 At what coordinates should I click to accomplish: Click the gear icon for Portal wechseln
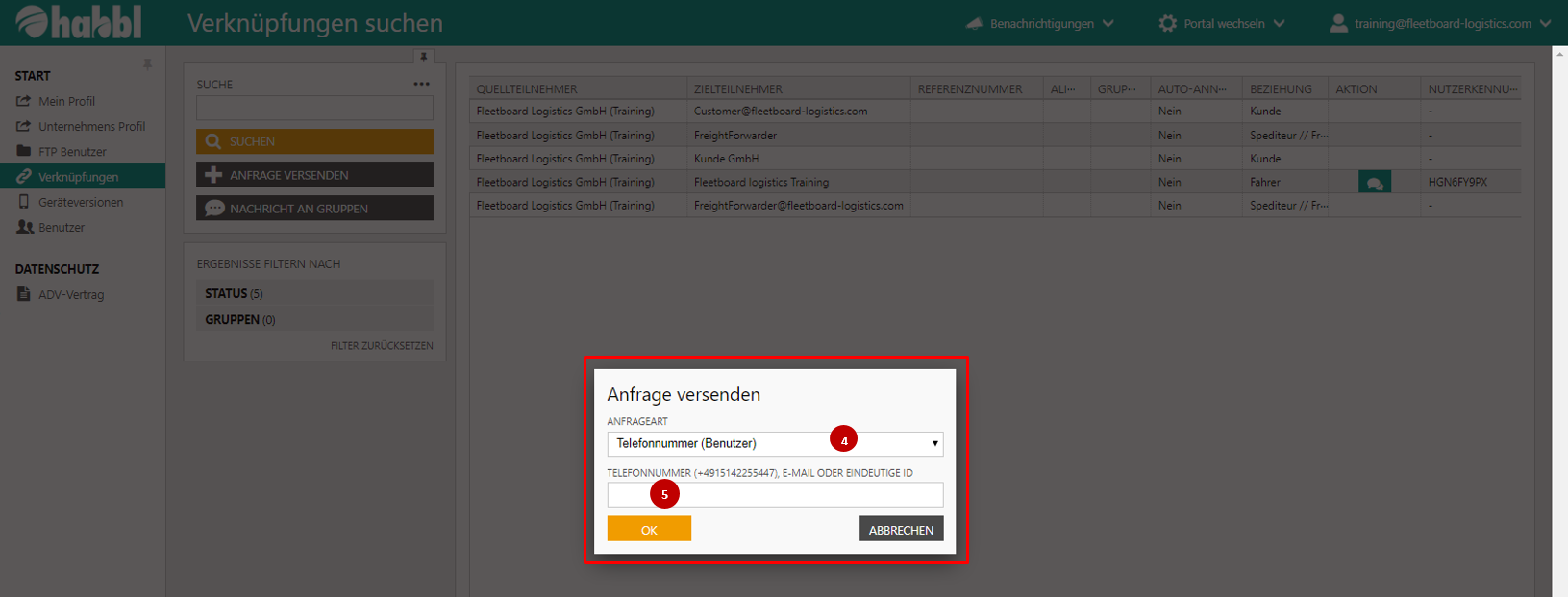click(x=1167, y=23)
